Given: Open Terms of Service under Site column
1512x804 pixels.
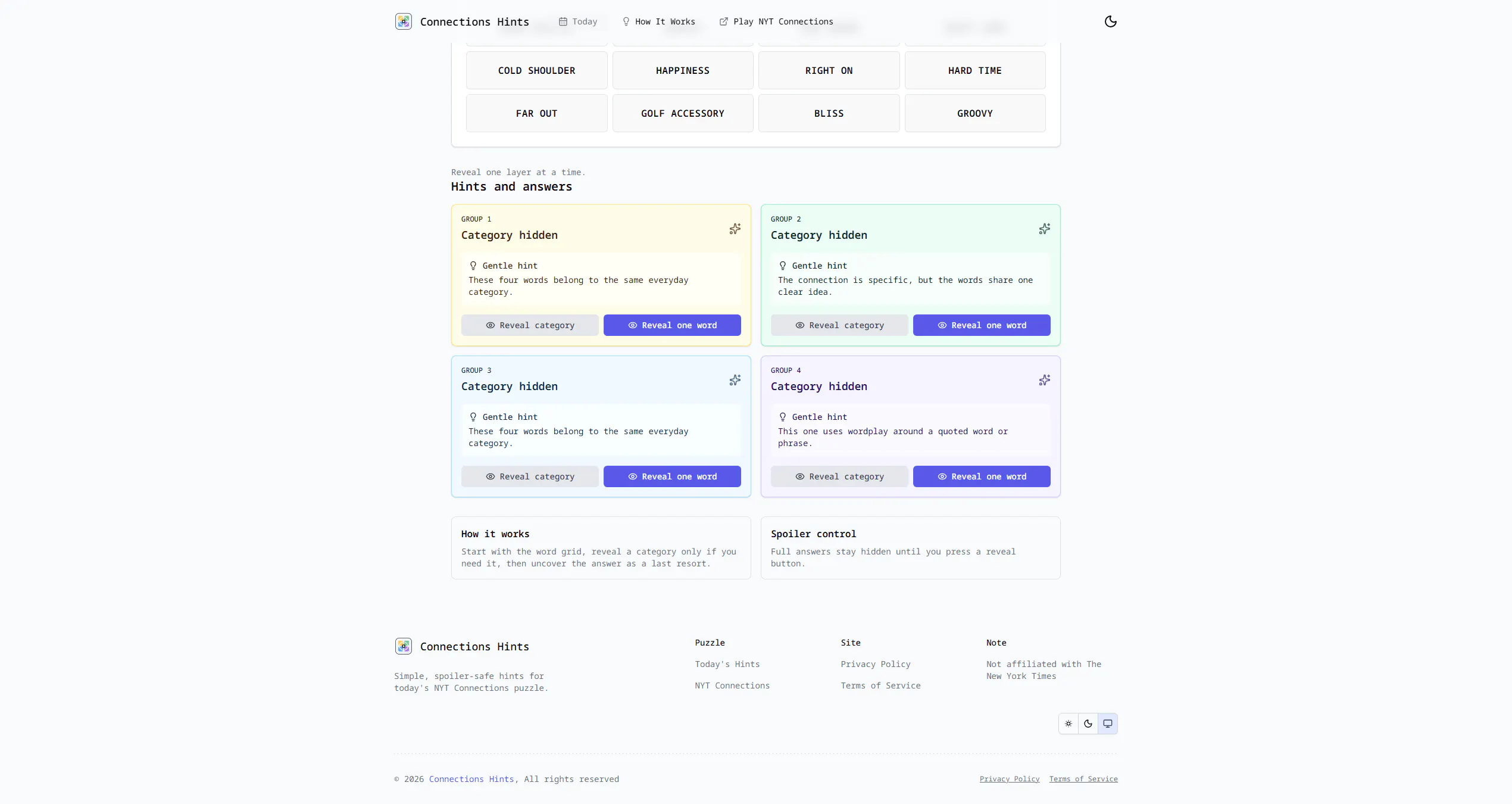Looking at the screenshot, I should (x=880, y=685).
